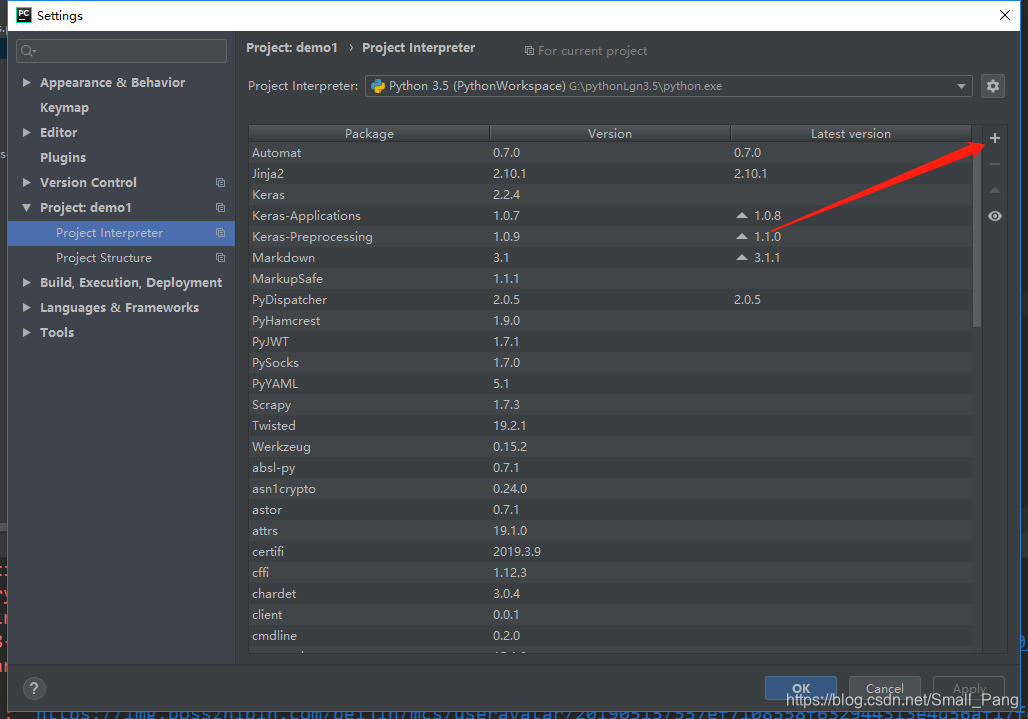Expand the Tools settings section

click(27, 332)
